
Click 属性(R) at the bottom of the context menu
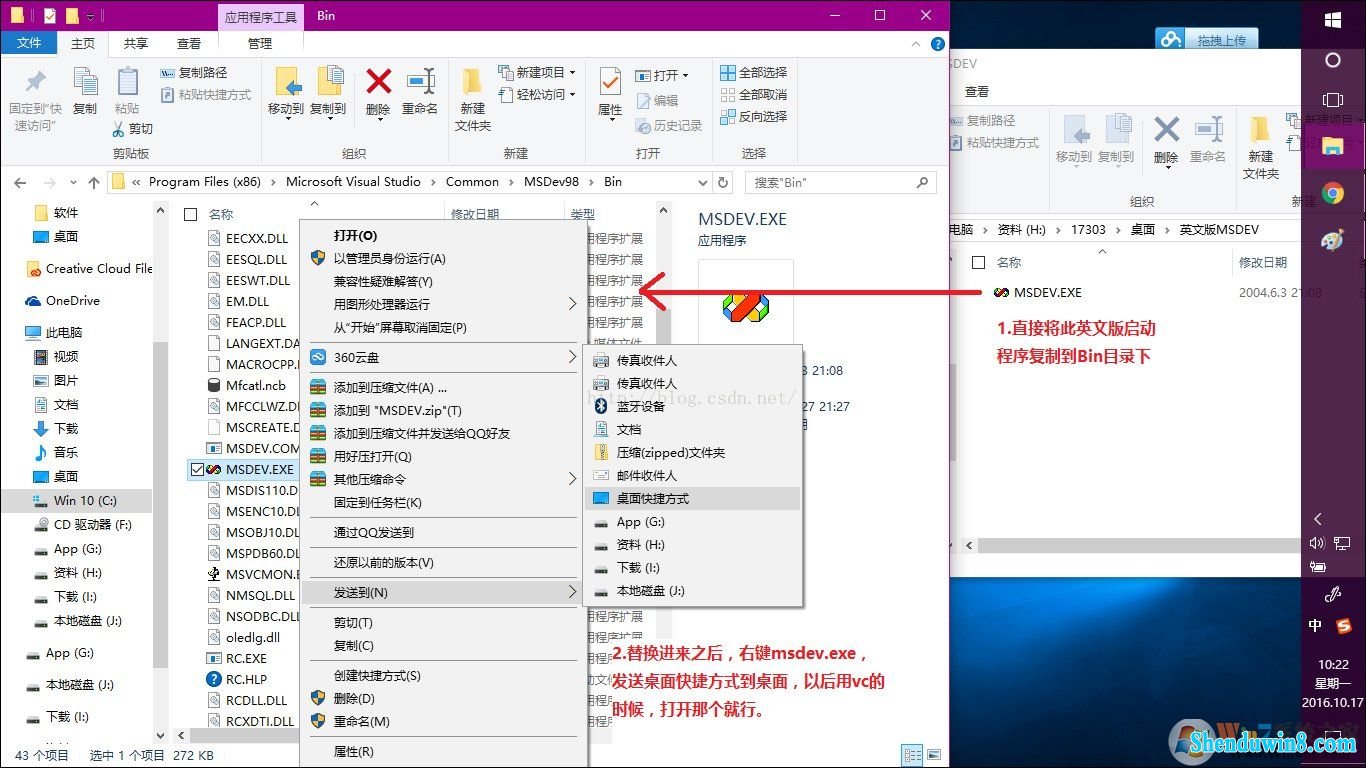point(444,751)
